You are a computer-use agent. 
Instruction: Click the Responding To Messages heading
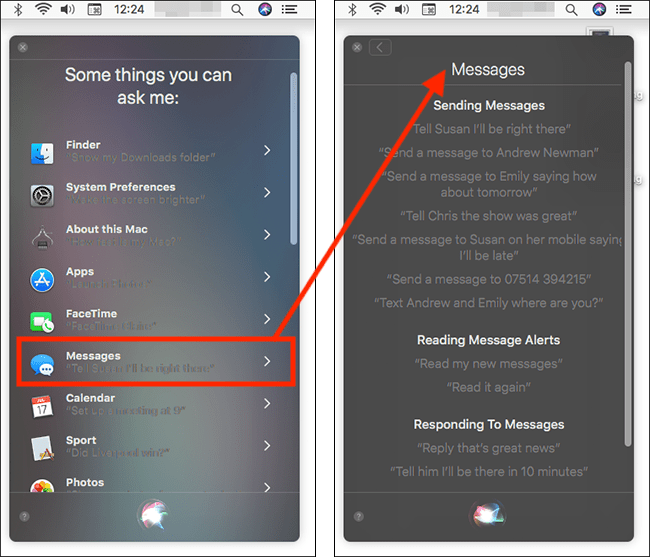(x=489, y=425)
